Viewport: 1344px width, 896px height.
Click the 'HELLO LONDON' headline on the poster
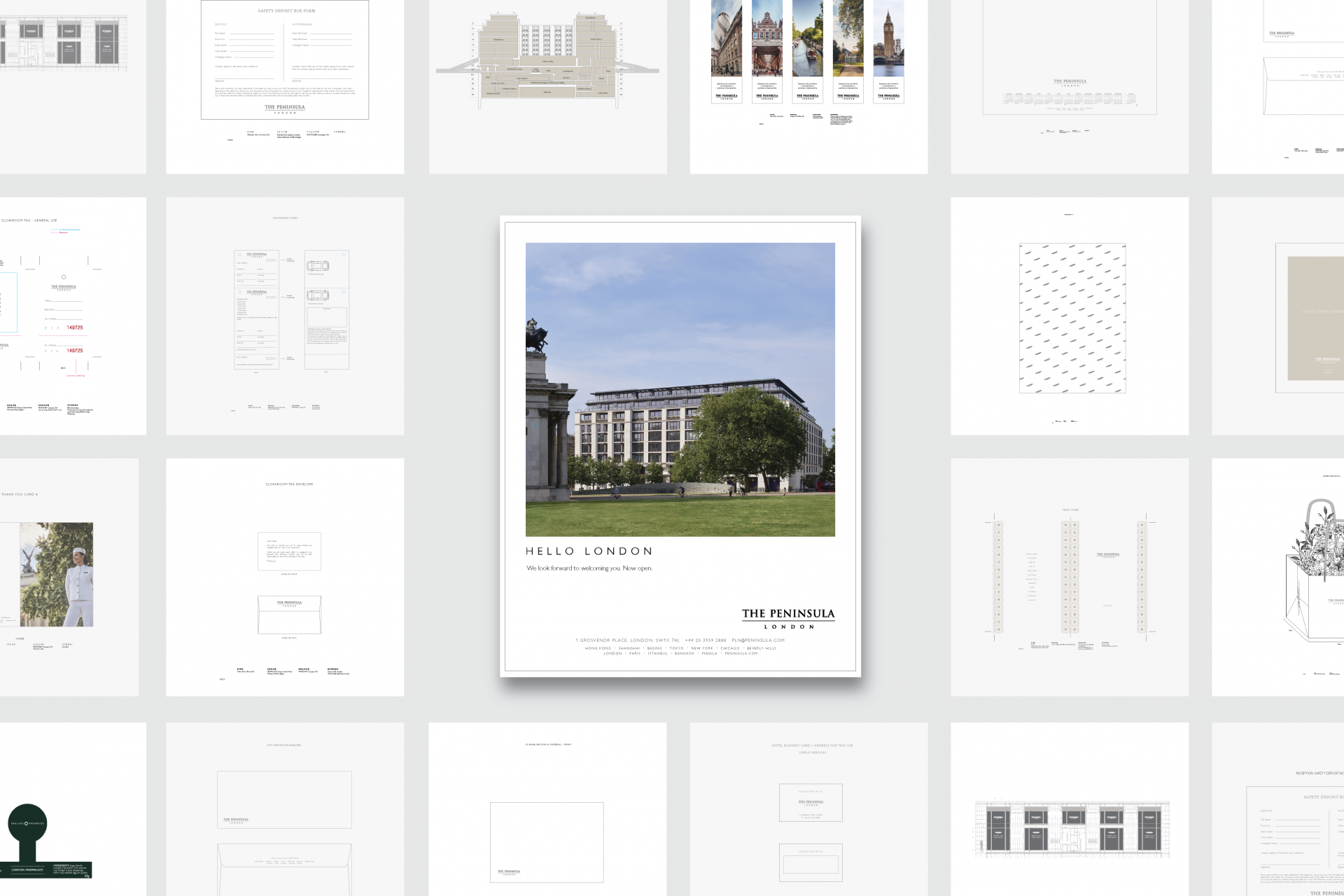pyautogui.click(x=589, y=552)
